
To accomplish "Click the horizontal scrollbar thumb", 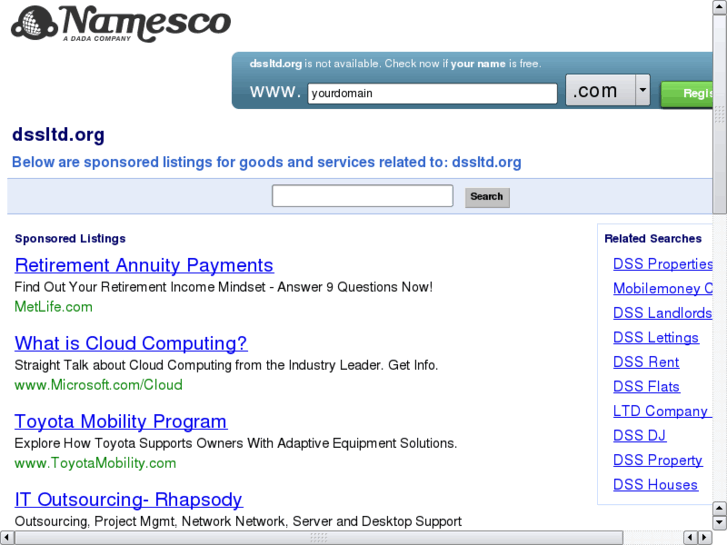I will point(319,538).
